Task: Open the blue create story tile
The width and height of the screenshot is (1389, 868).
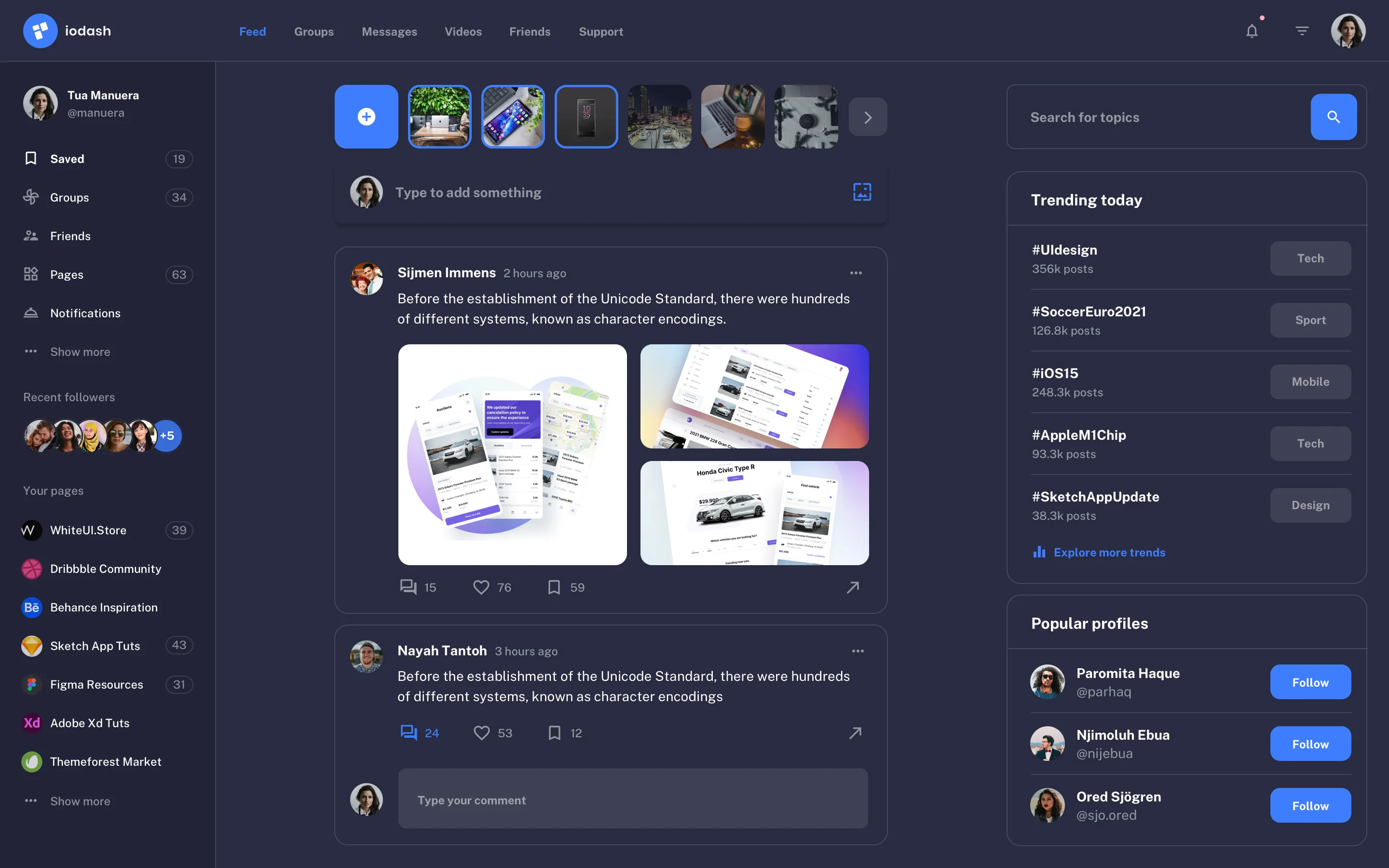Action: click(366, 117)
